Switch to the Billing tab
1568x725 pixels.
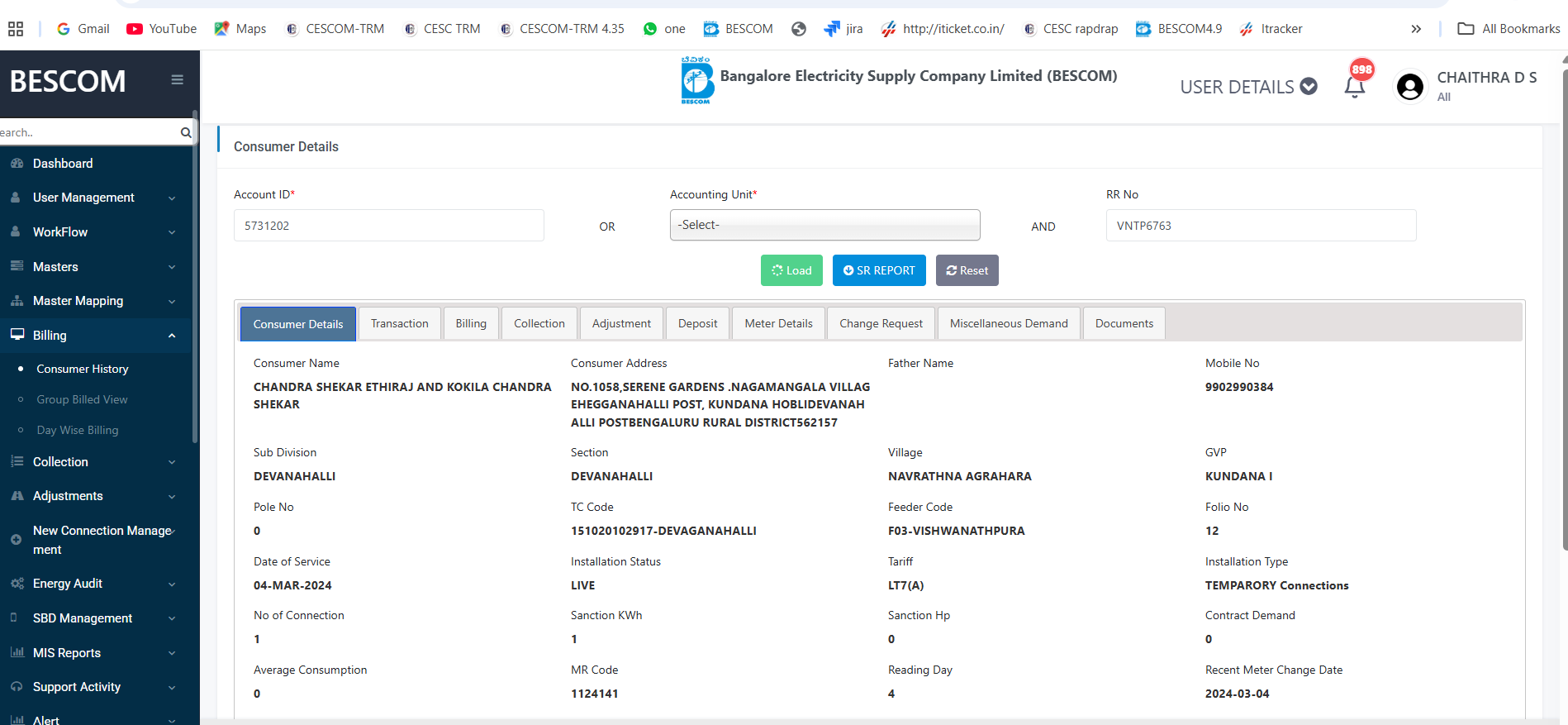point(471,323)
